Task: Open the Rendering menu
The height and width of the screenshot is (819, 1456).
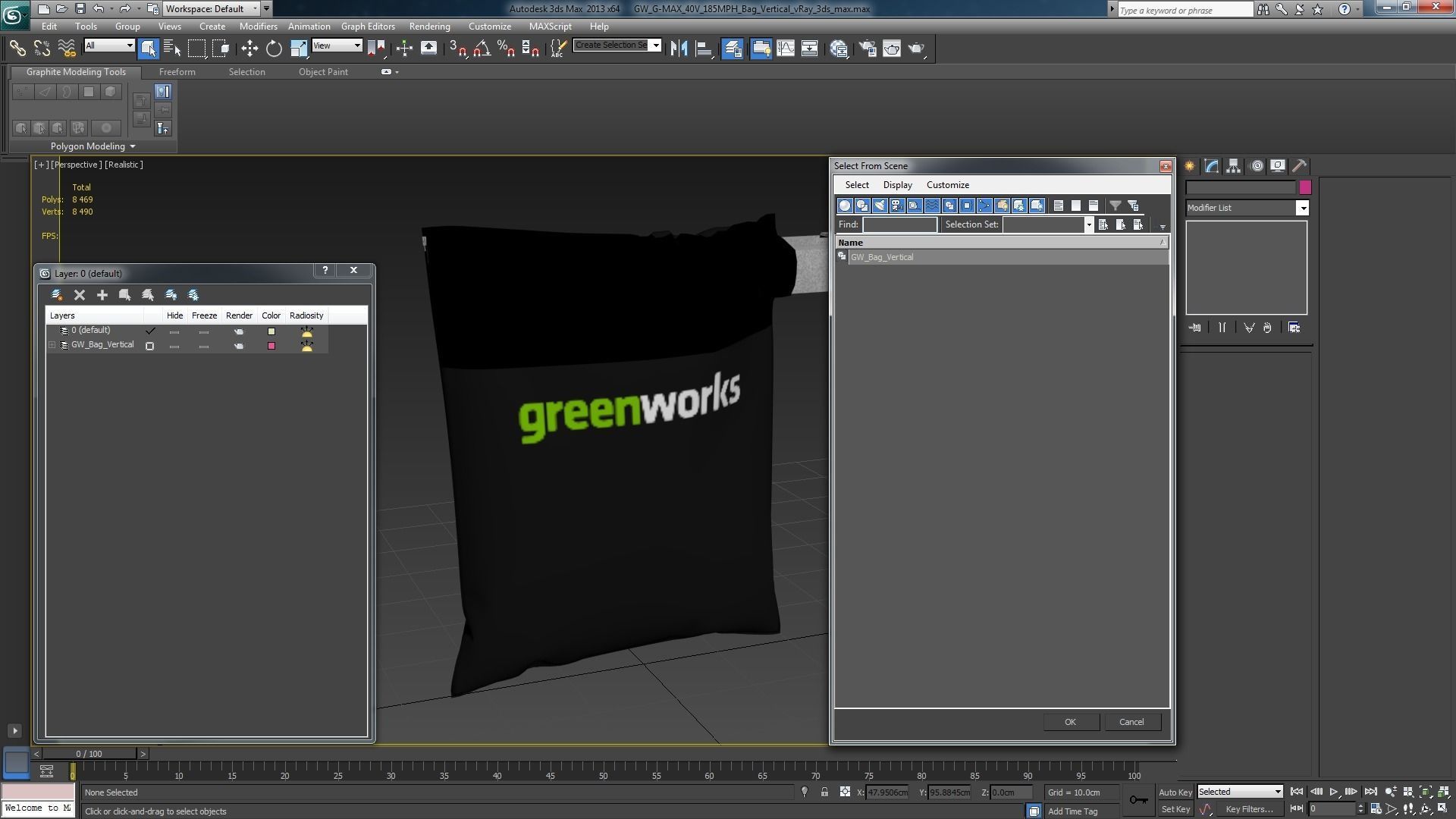Action: [429, 26]
